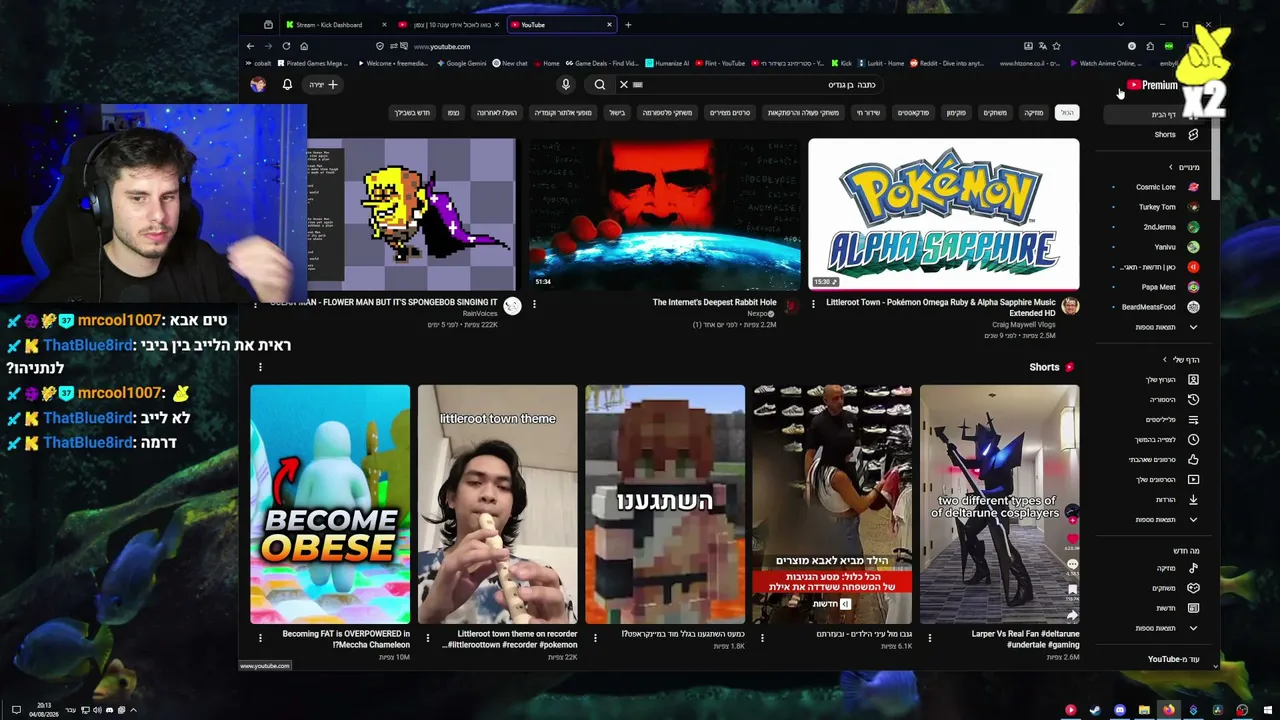
Task: Expand more subscriptions below BeardMeatsFood
Action: [1156, 327]
